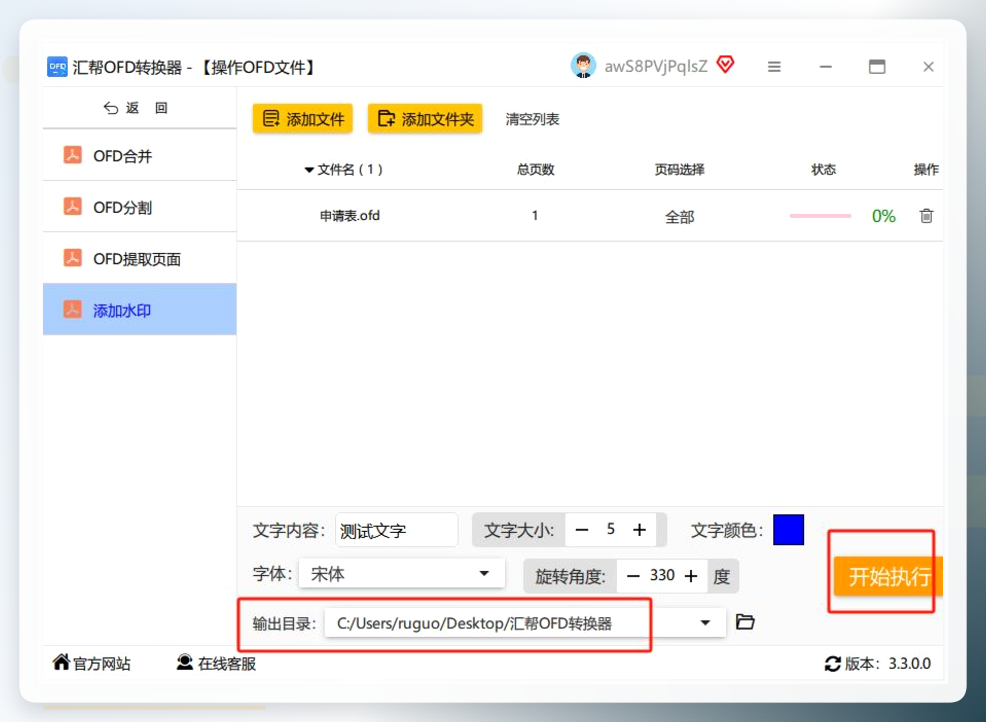Click the 汇帮OFD转换器 app logo icon
This screenshot has width=986, height=722.
point(57,66)
